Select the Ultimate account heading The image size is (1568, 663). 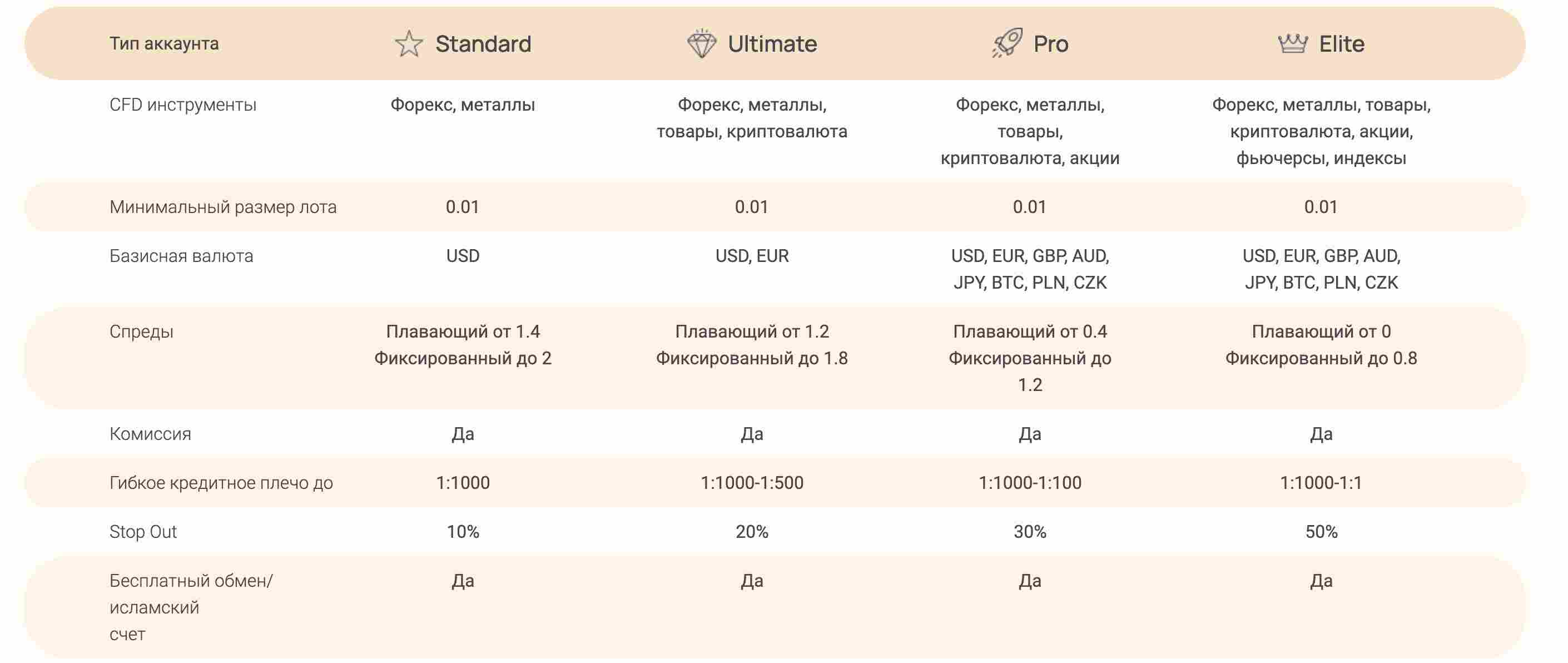point(772,44)
